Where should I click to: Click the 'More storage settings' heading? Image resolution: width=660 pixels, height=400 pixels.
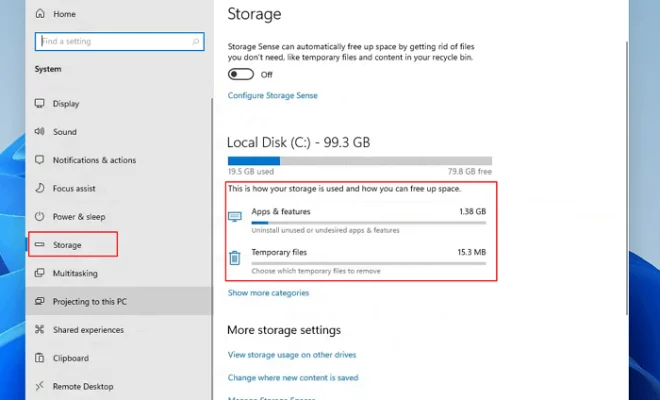[x=284, y=330]
